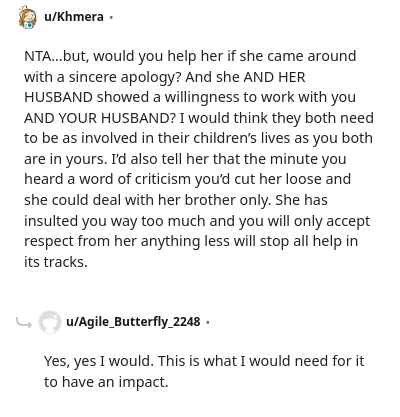Image resolution: width=400 pixels, height=417 pixels.
Task: Open u/Khmera's profile avatar
Action: (x=27, y=17)
